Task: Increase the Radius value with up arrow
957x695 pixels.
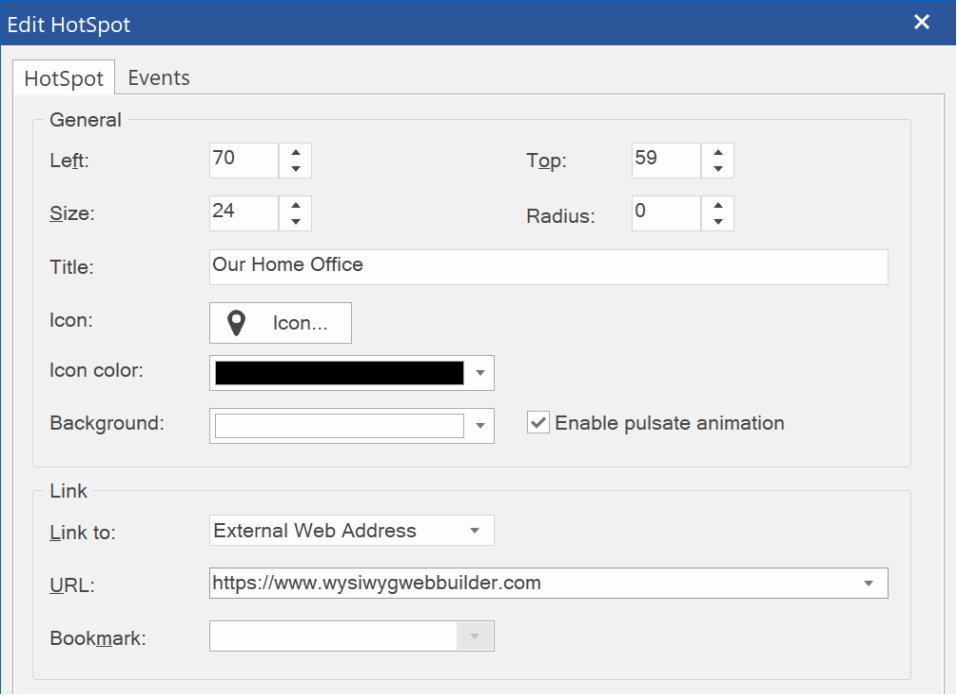Action: coord(718,205)
